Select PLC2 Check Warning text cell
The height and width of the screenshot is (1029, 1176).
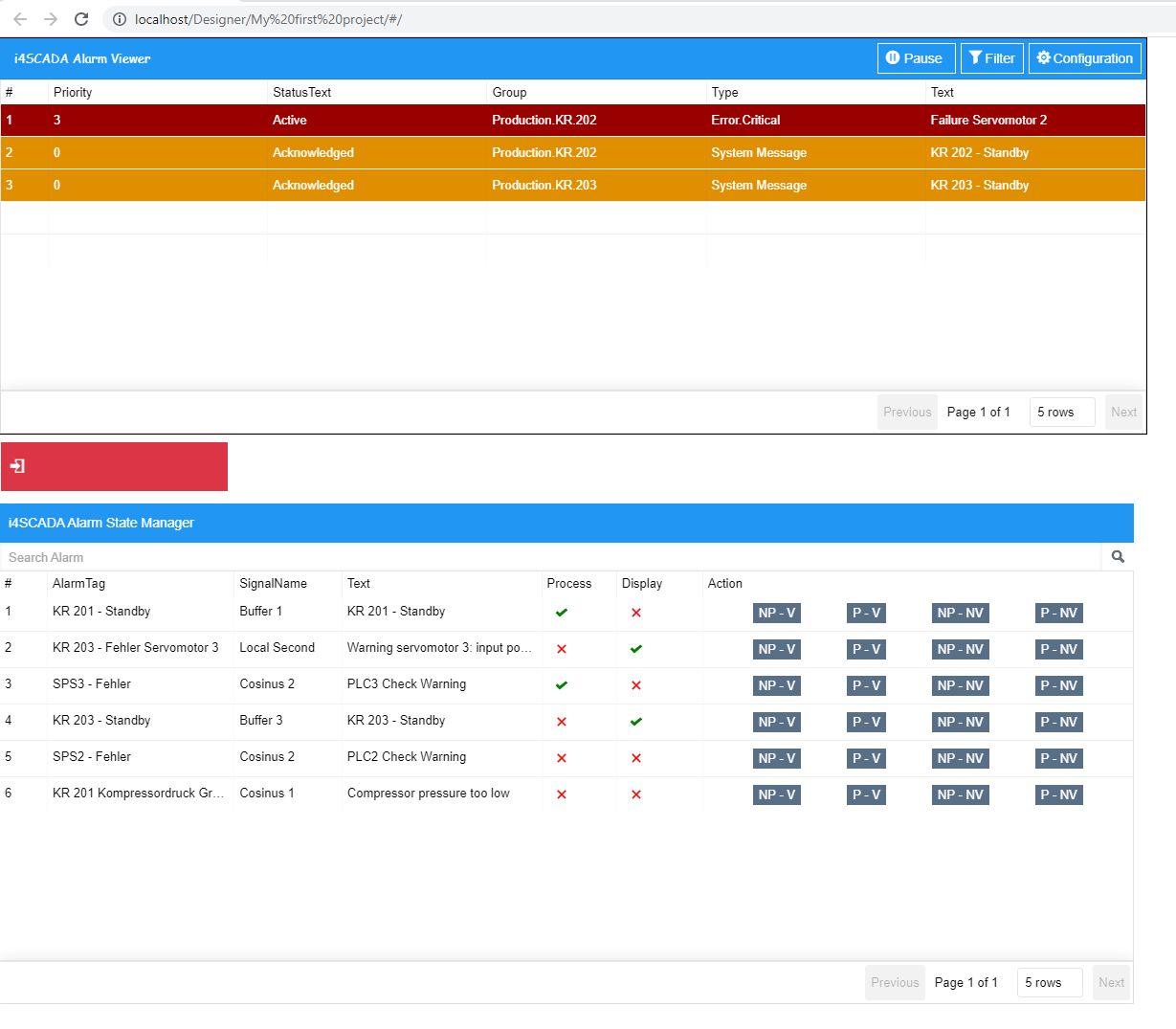407,756
